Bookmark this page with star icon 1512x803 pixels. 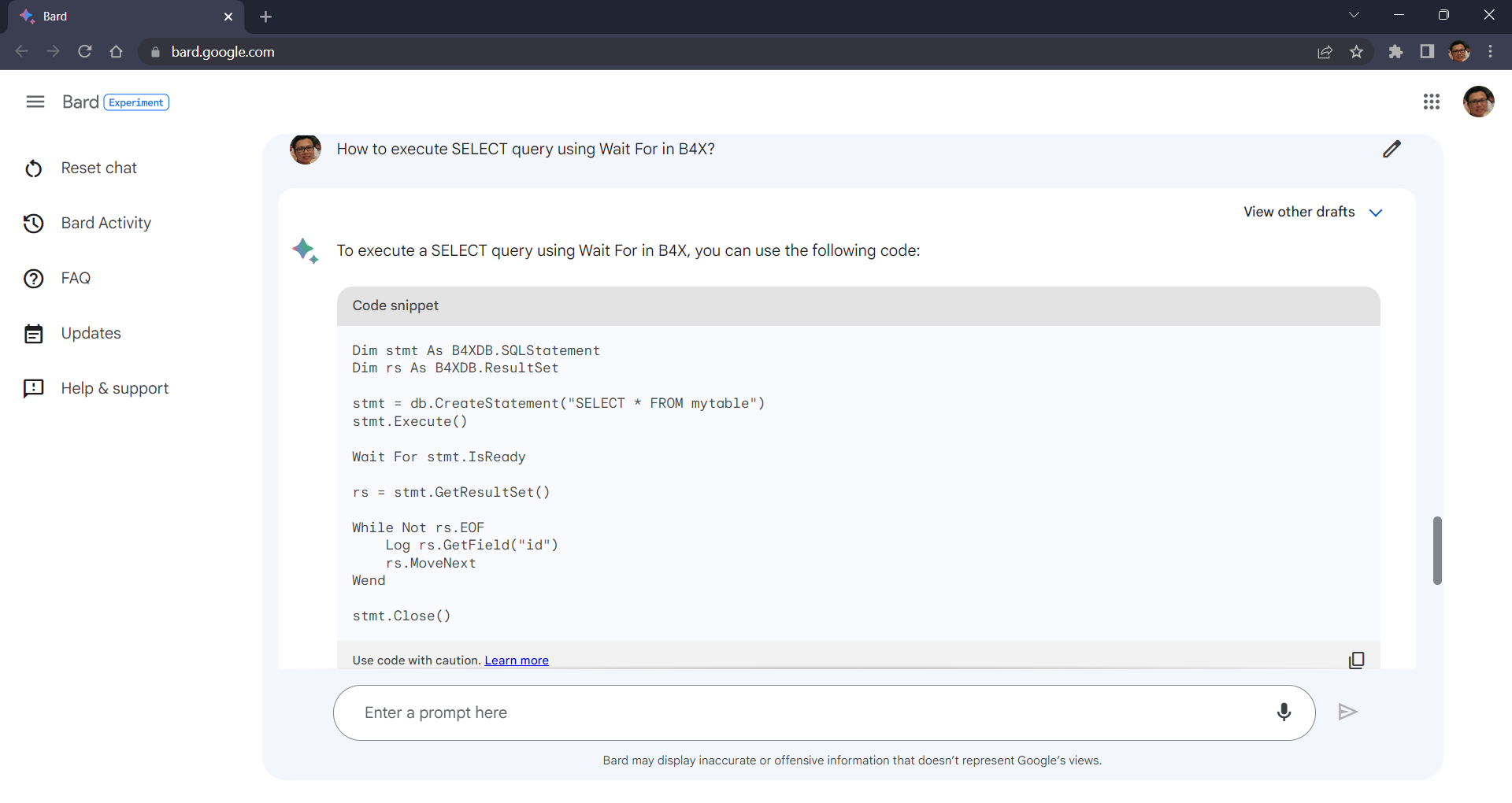click(1356, 52)
